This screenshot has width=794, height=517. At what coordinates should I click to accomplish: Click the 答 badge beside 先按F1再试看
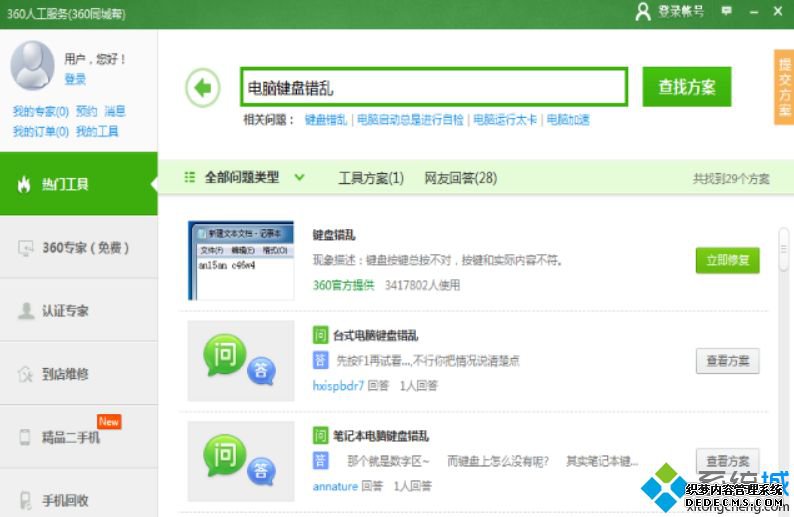point(320,360)
